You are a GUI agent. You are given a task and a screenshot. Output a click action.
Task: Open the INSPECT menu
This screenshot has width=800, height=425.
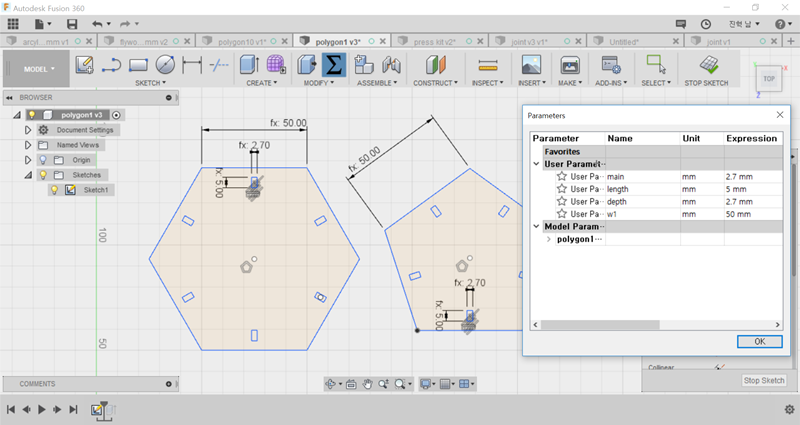488,83
